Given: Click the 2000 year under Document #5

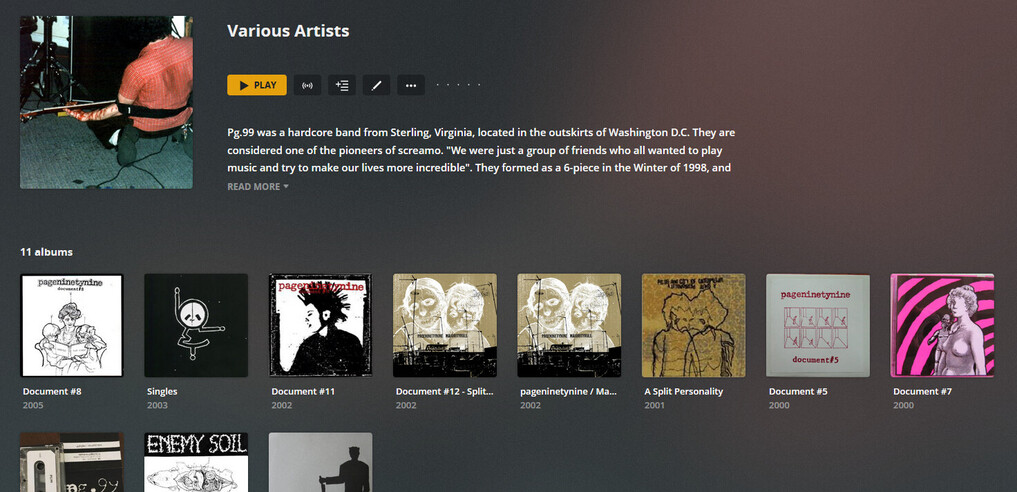Looking at the screenshot, I should click(778, 406).
